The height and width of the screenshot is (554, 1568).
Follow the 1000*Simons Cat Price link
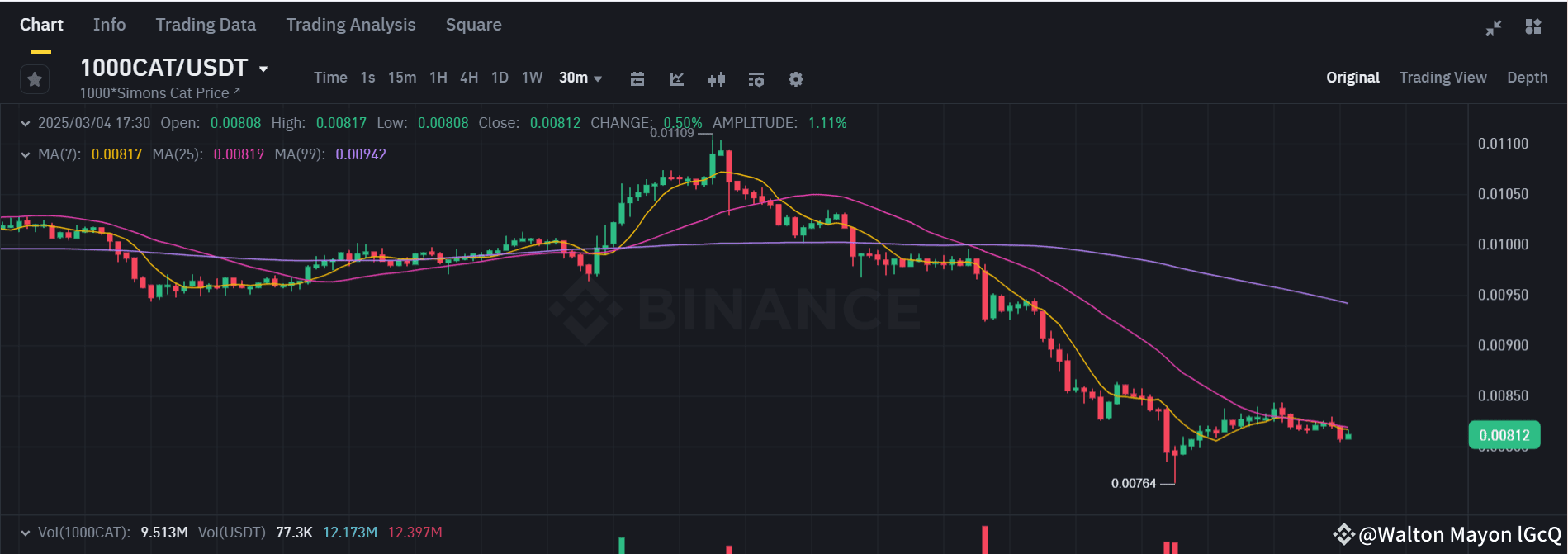pyautogui.click(x=159, y=93)
